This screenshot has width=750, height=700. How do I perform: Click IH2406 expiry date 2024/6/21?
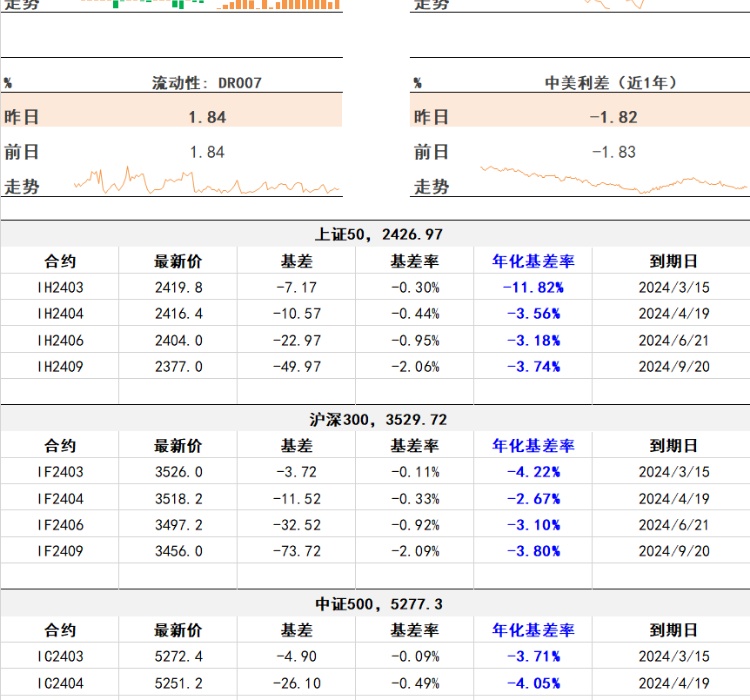click(673, 341)
